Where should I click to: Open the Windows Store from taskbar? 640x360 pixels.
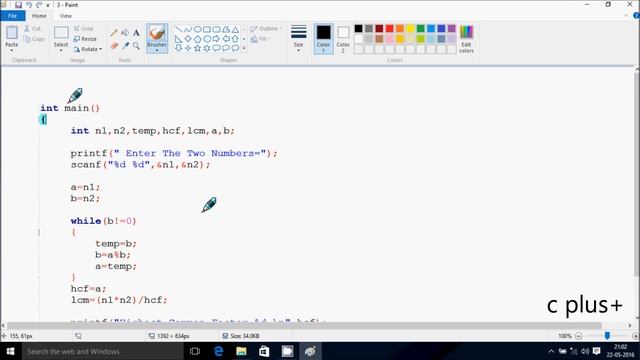point(264,351)
